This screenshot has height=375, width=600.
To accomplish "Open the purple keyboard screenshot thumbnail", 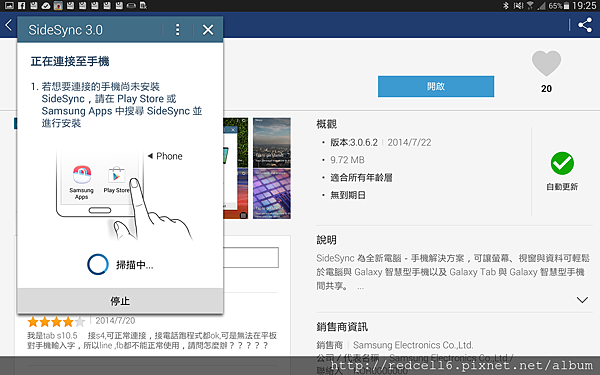I will (272, 194).
